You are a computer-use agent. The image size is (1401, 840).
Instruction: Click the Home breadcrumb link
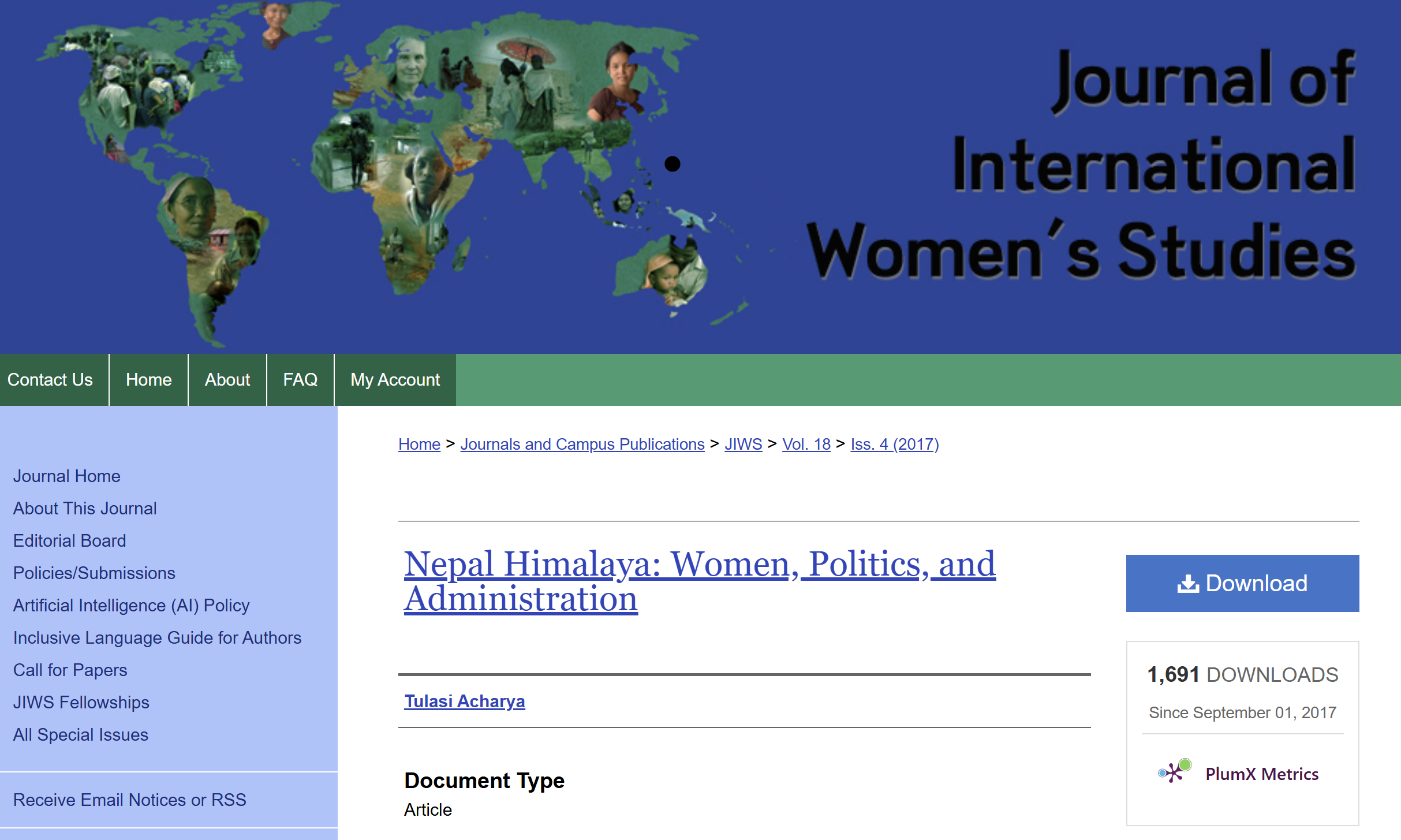tap(419, 444)
